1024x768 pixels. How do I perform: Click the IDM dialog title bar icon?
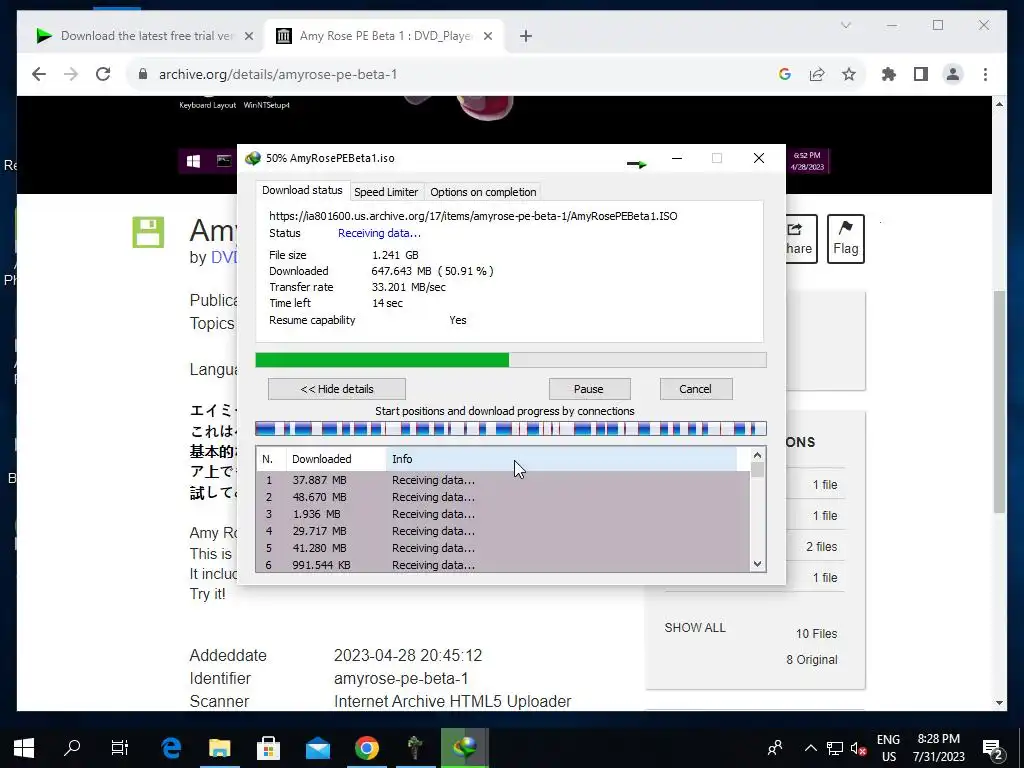pyautogui.click(x=253, y=158)
